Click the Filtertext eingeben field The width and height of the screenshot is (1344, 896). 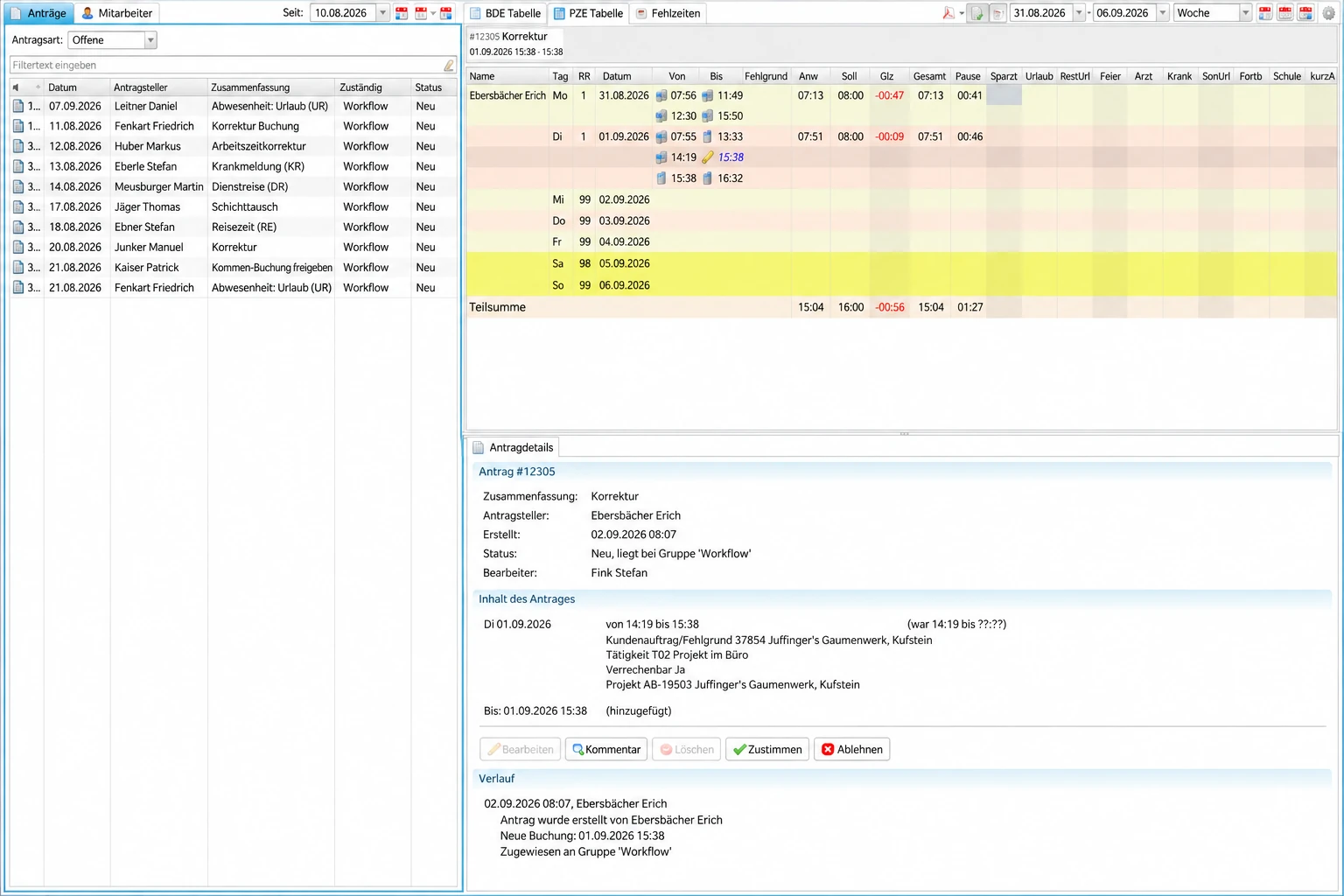click(x=227, y=66)
